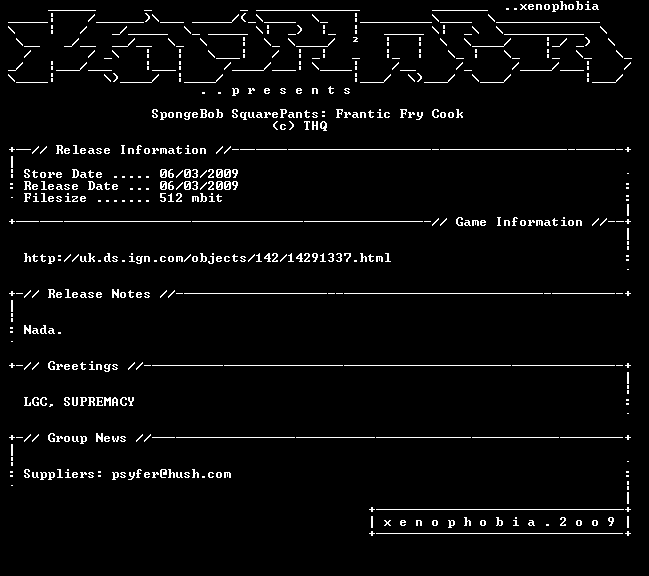Click the 'Suppliers:' label

tap(63, 474)
